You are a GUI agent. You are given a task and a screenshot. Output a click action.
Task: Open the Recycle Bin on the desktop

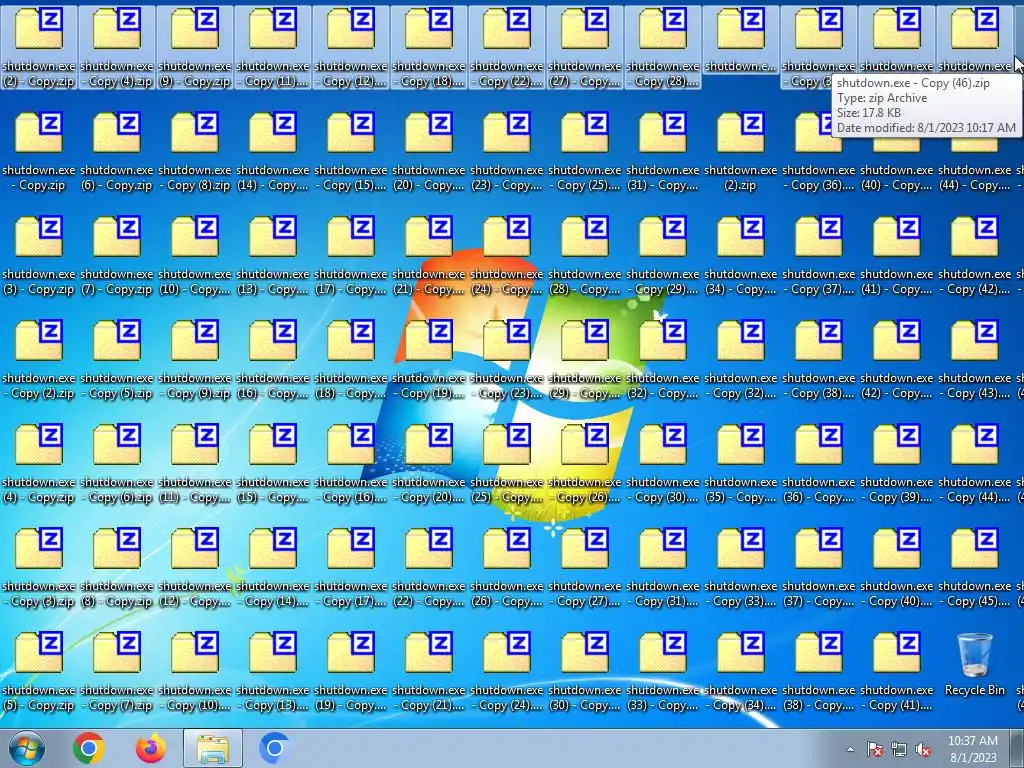click(x=974, y=664)
